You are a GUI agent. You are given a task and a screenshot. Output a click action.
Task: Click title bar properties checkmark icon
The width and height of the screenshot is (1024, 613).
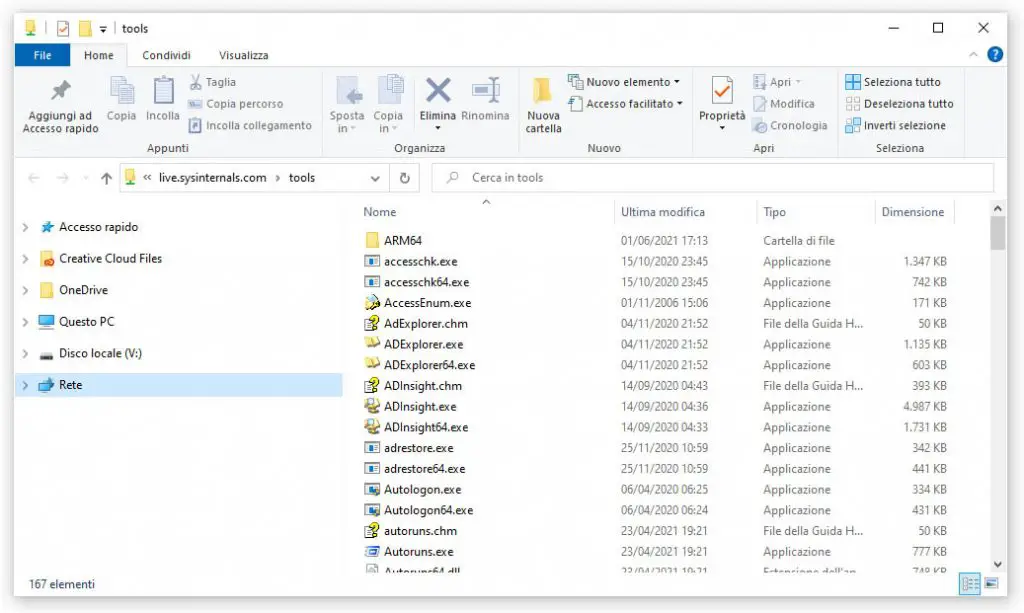(x=63, y=29)
